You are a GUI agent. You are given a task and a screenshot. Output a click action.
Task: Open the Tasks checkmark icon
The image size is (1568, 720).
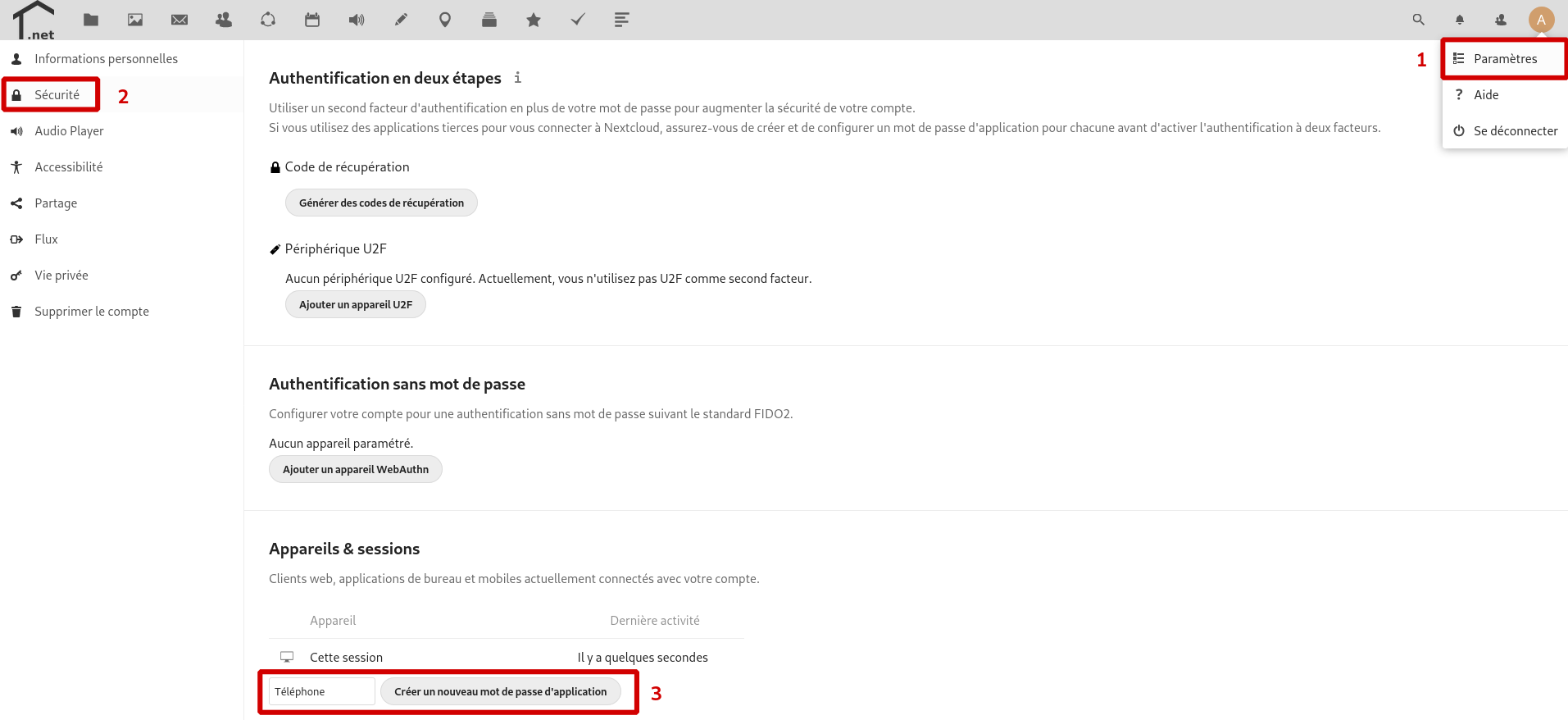tap(578, 20)
